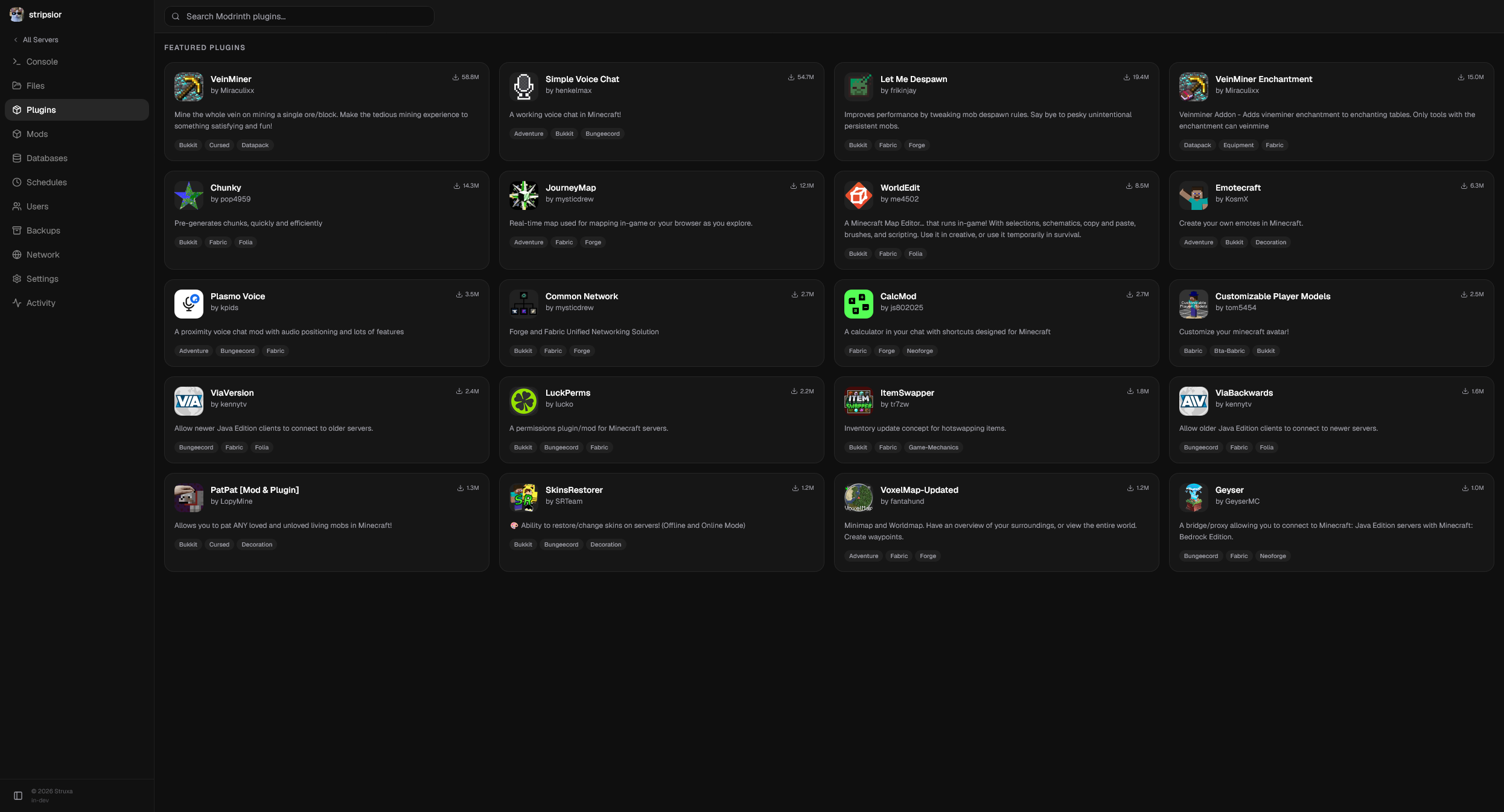This screenshot has width=1504, height=812.
Task: Click the 58.8M download count on VeinMiner
Action: 466,77
